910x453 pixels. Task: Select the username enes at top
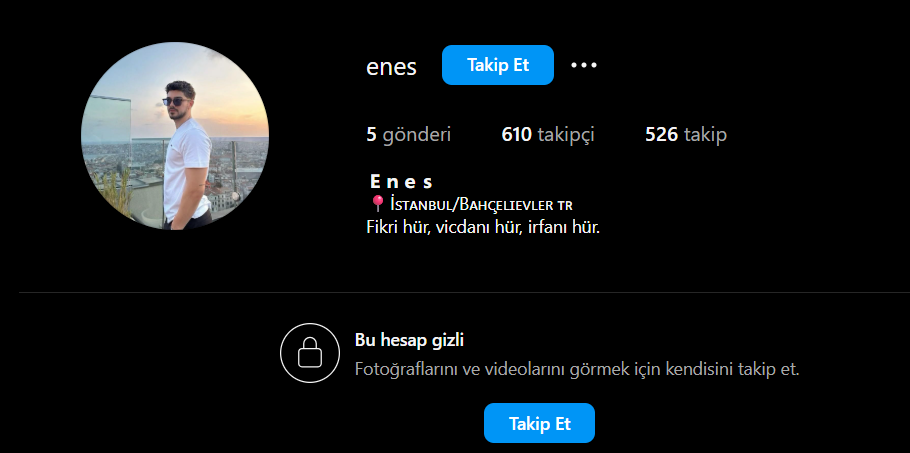tap(391, 67)
